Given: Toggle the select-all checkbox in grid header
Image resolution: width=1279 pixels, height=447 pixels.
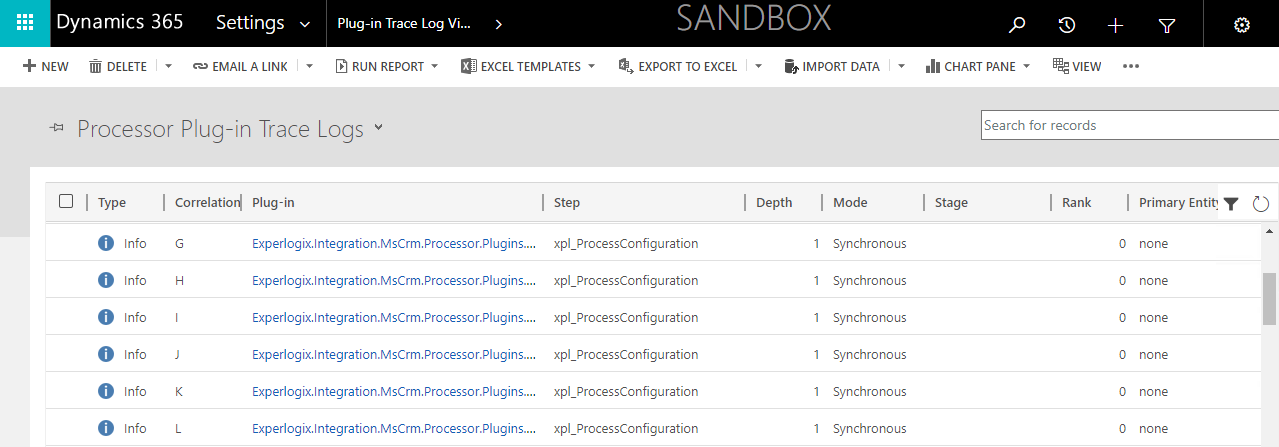Looking at the screenshot, I should (66, 201).
